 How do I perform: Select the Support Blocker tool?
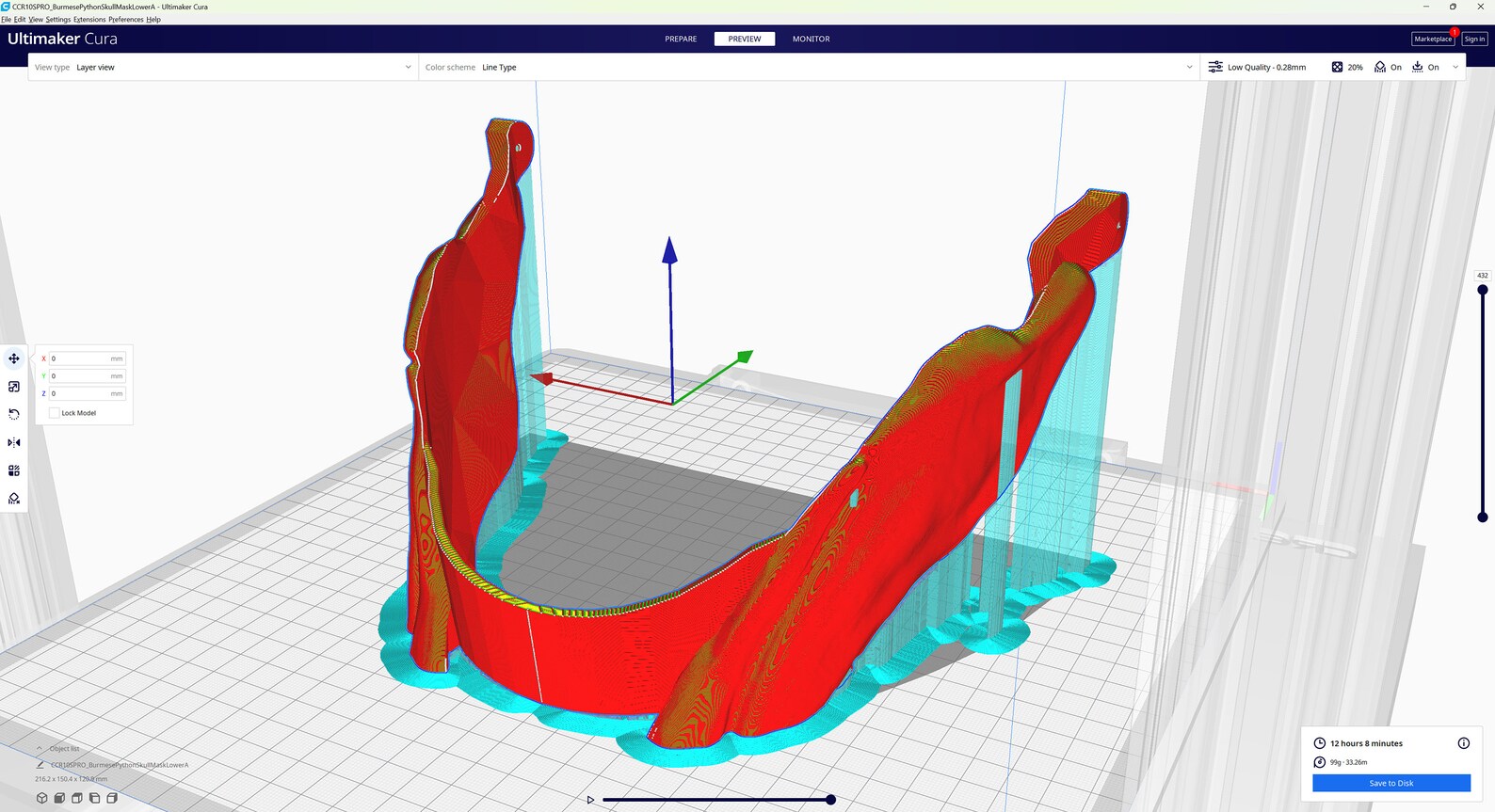14,499
